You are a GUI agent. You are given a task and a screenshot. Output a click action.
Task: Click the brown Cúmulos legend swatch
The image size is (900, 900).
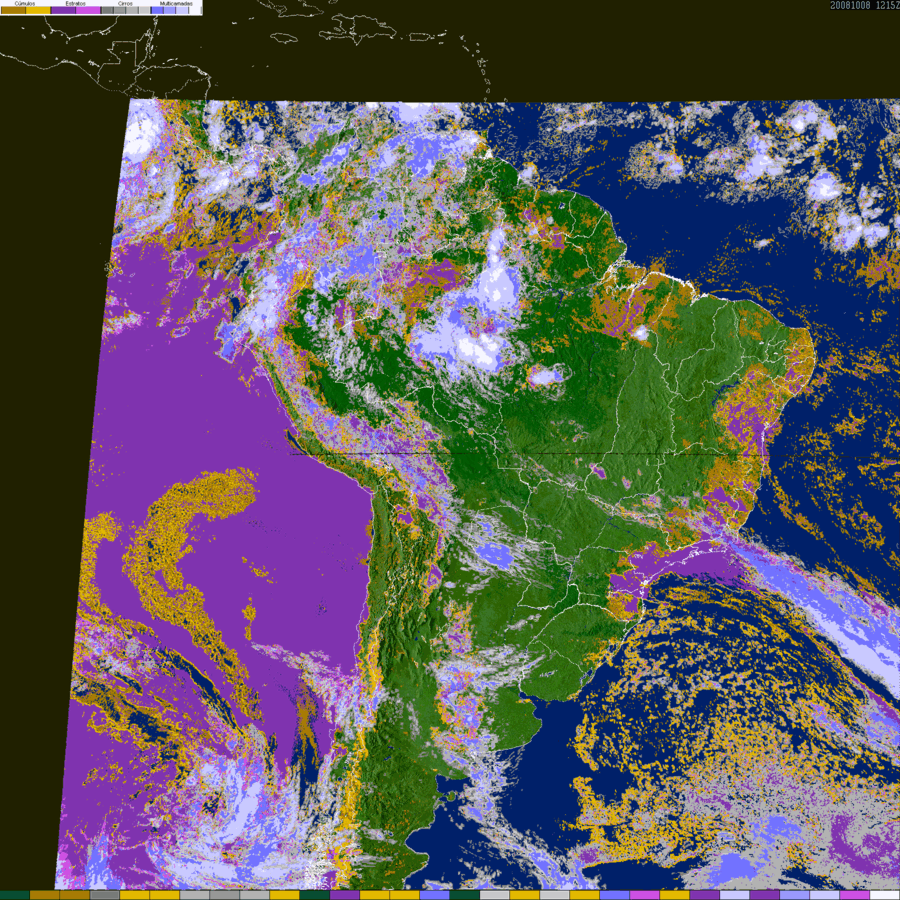[13, 10]
